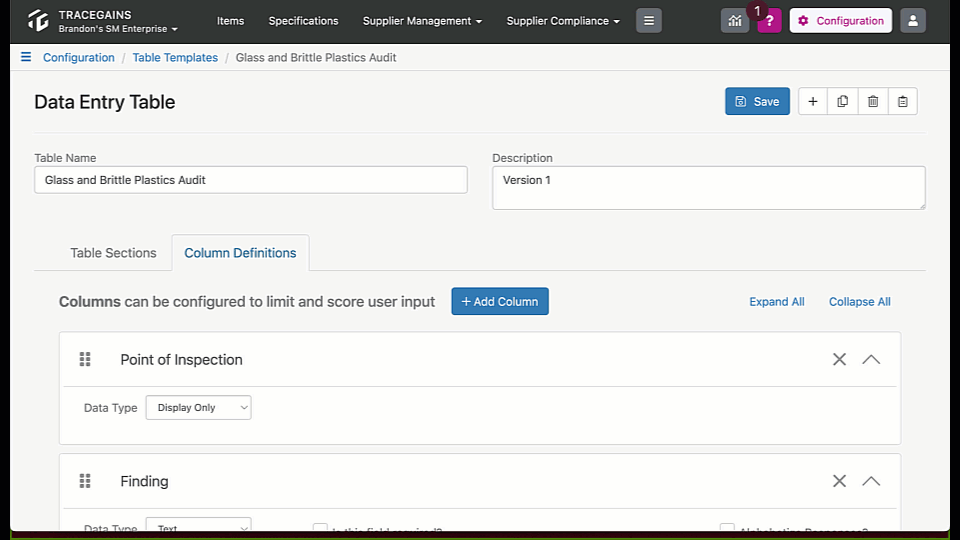The width and height of the screenshot is (960, 540).
Task: Open the analytics chart icon
Action: click(735, 21)
